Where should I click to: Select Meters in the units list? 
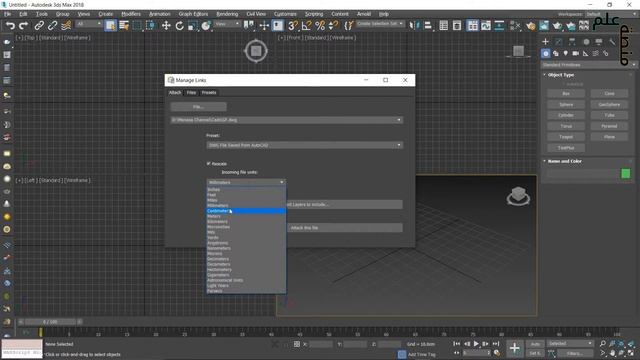246,216
